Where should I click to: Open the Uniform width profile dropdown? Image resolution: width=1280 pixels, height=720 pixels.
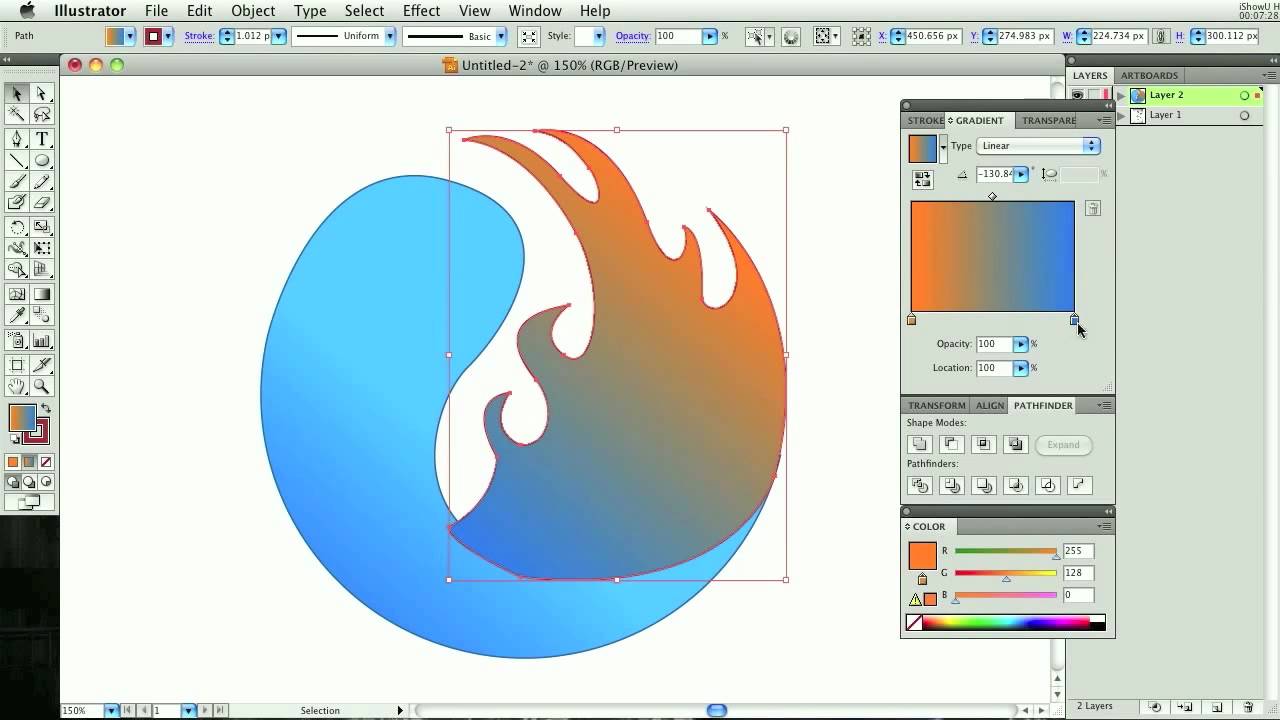(x=389, y=36)
